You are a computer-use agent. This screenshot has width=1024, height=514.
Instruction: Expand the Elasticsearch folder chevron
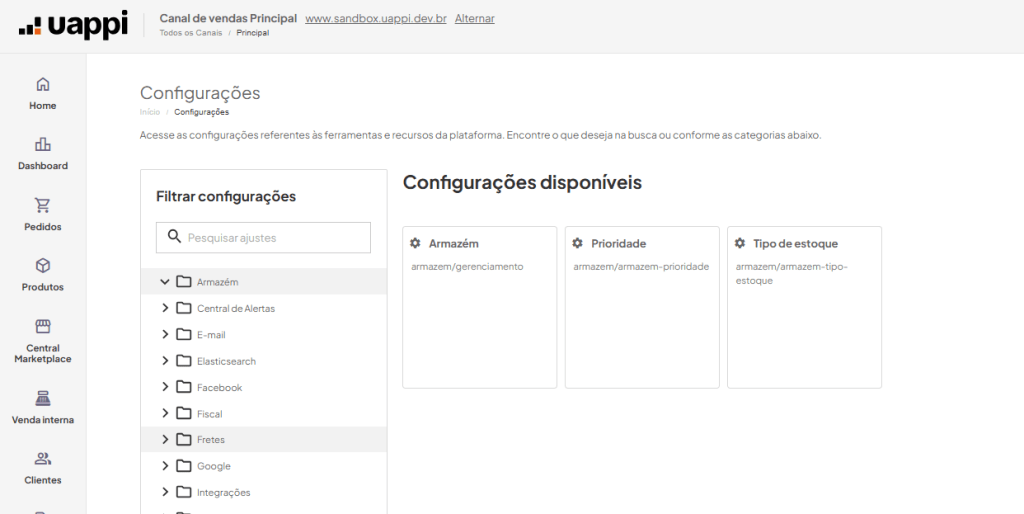165,361
